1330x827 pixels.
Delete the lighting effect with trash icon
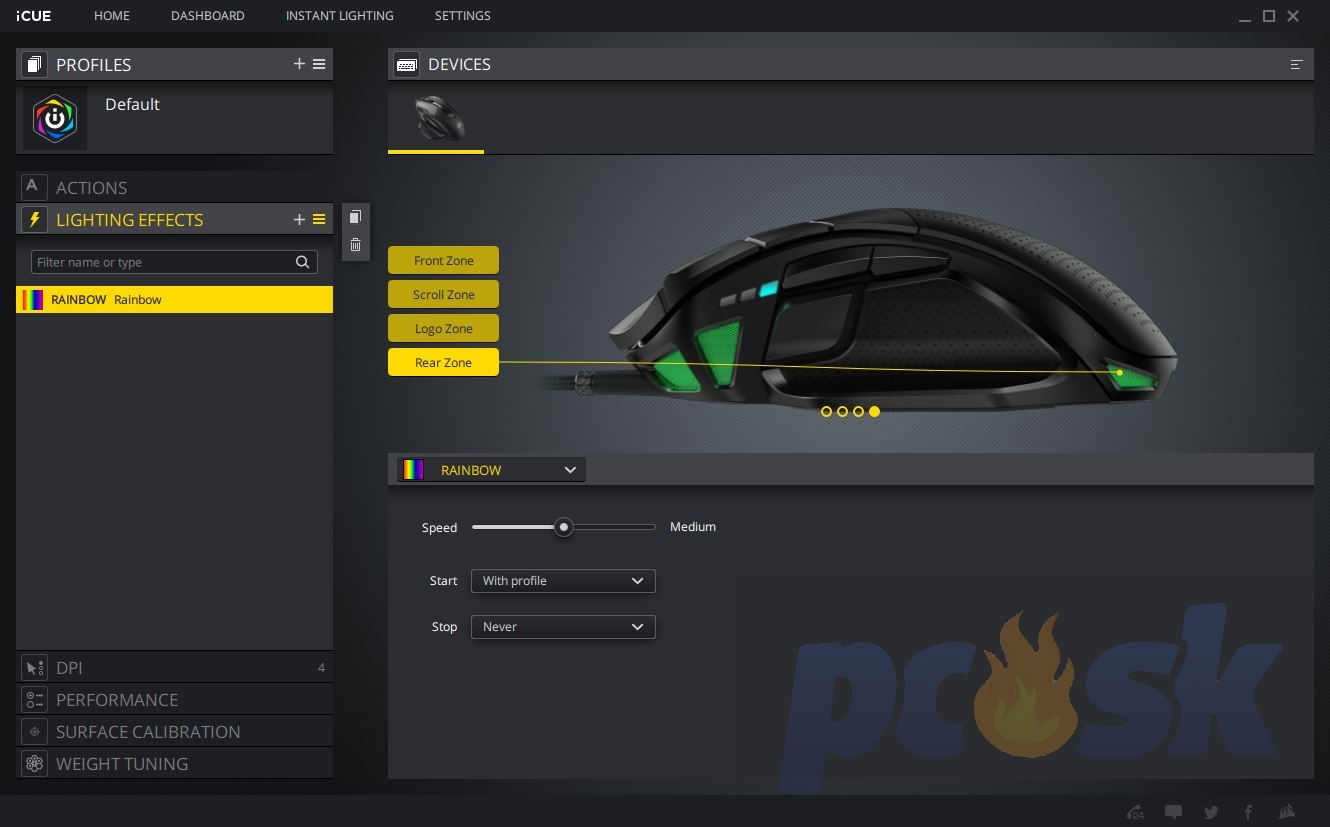tap(355, 245)
